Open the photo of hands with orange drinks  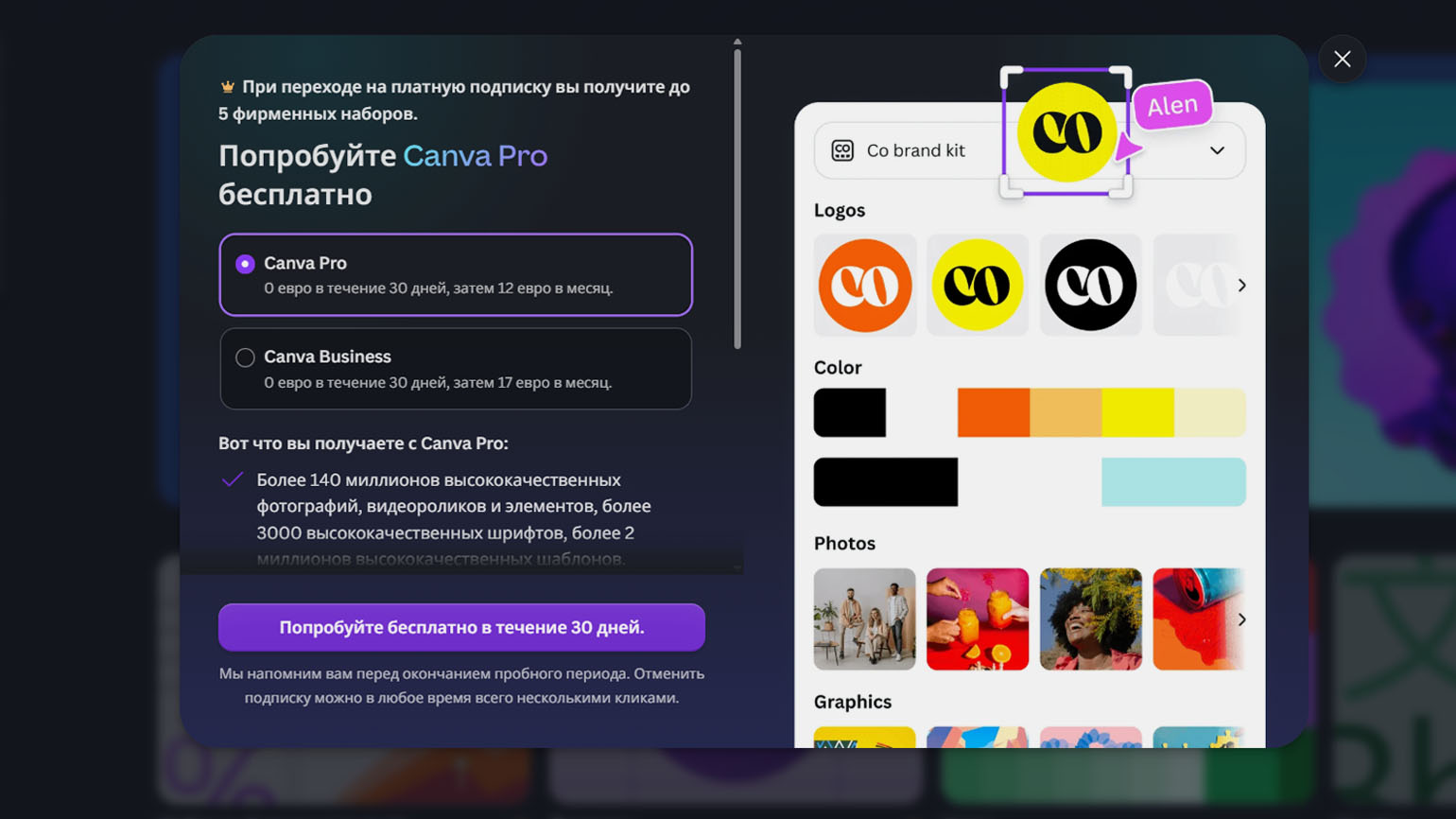(978, 619)
